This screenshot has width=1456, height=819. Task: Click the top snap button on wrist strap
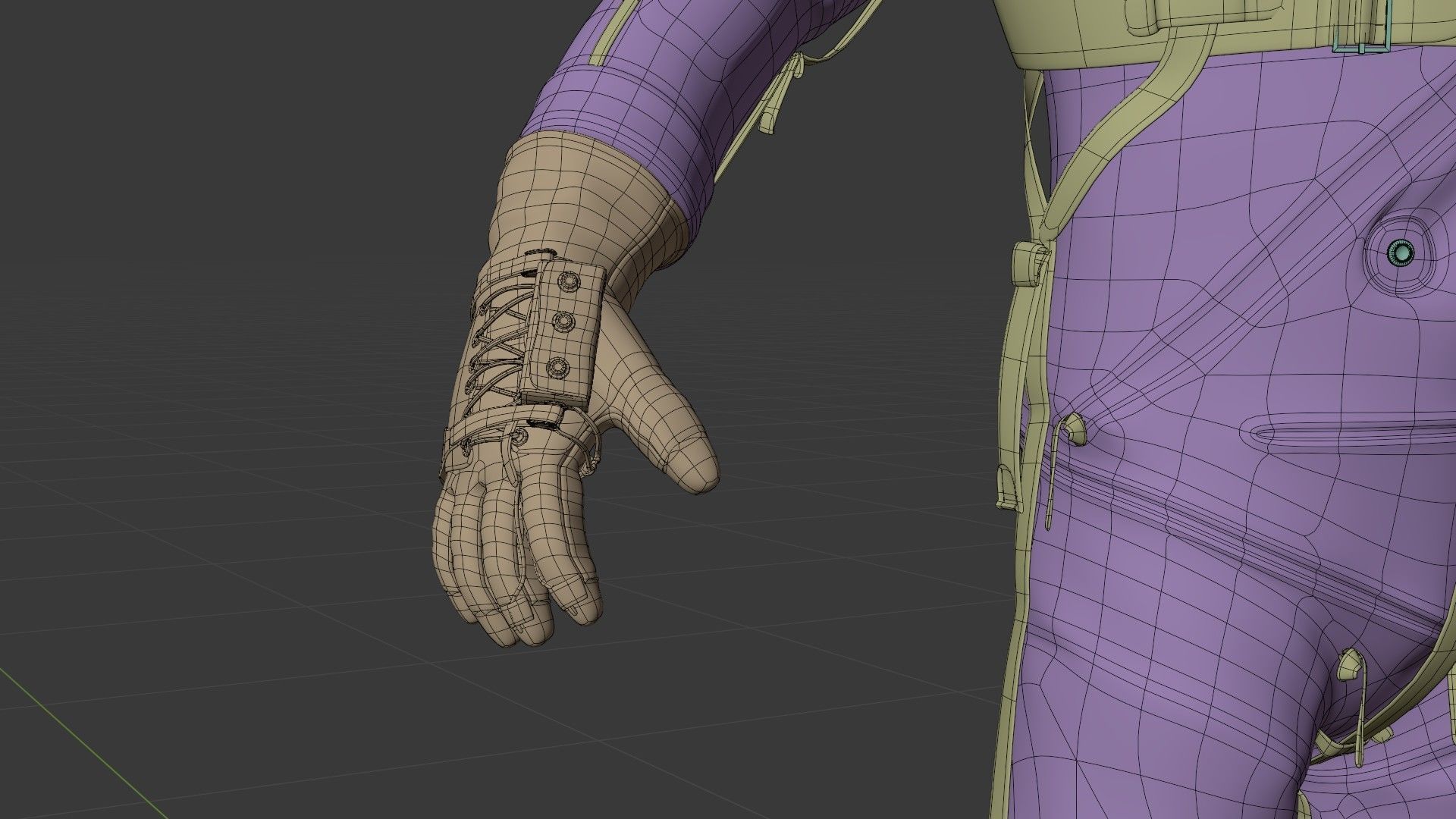[570, 283]
